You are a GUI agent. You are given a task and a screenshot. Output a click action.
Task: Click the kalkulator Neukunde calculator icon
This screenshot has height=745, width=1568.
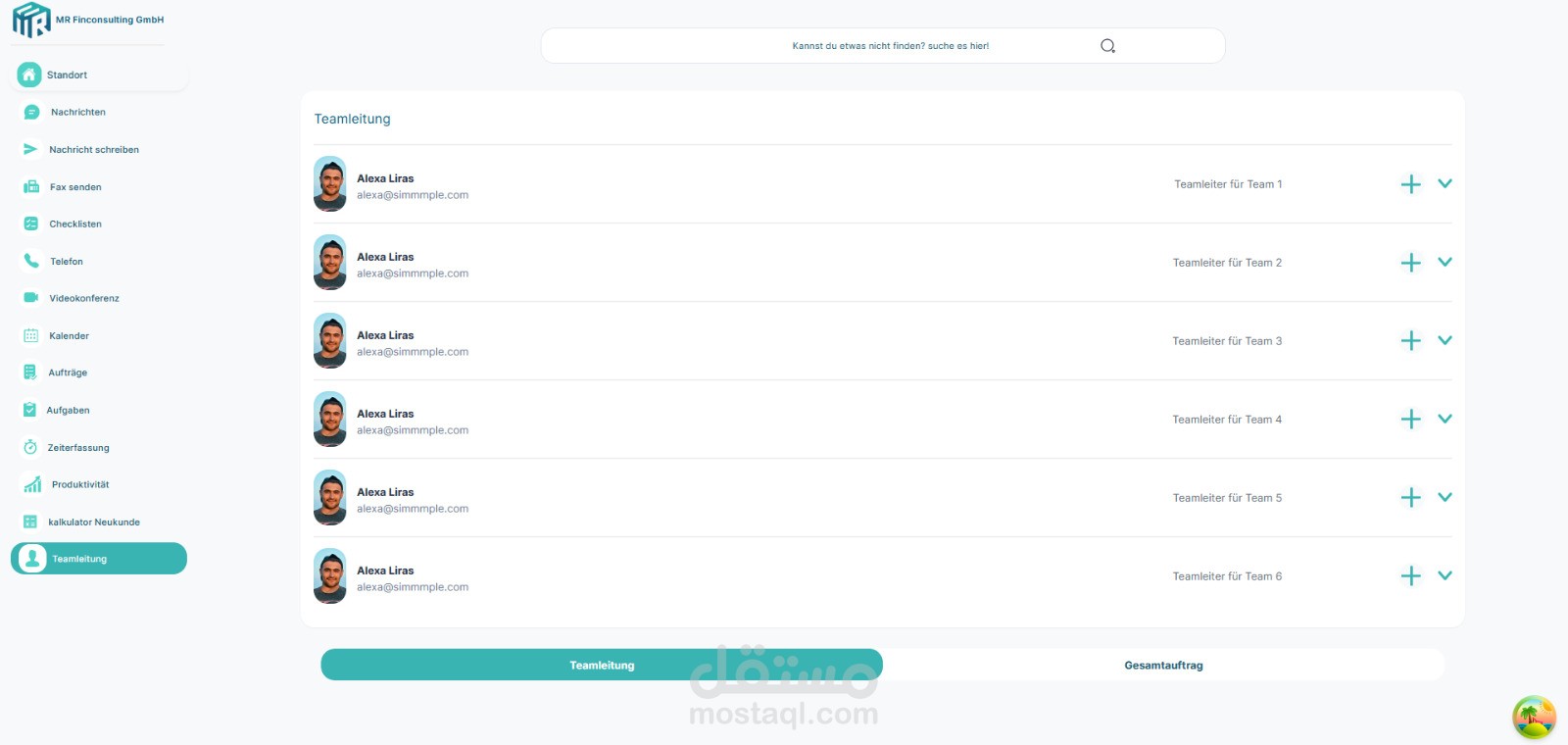coord(30,521)
